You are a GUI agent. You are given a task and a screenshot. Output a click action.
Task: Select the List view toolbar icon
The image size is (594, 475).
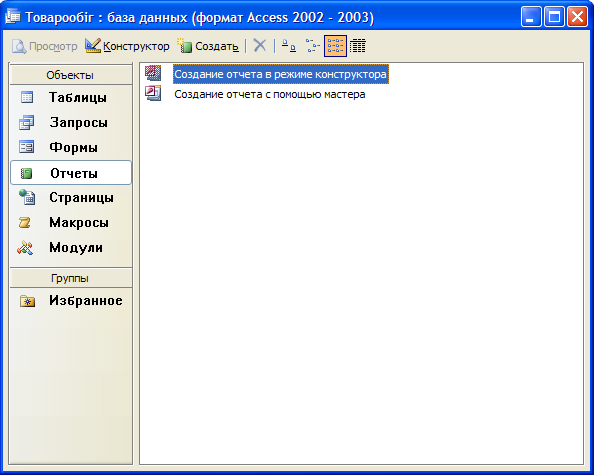(x=335, y=46)
